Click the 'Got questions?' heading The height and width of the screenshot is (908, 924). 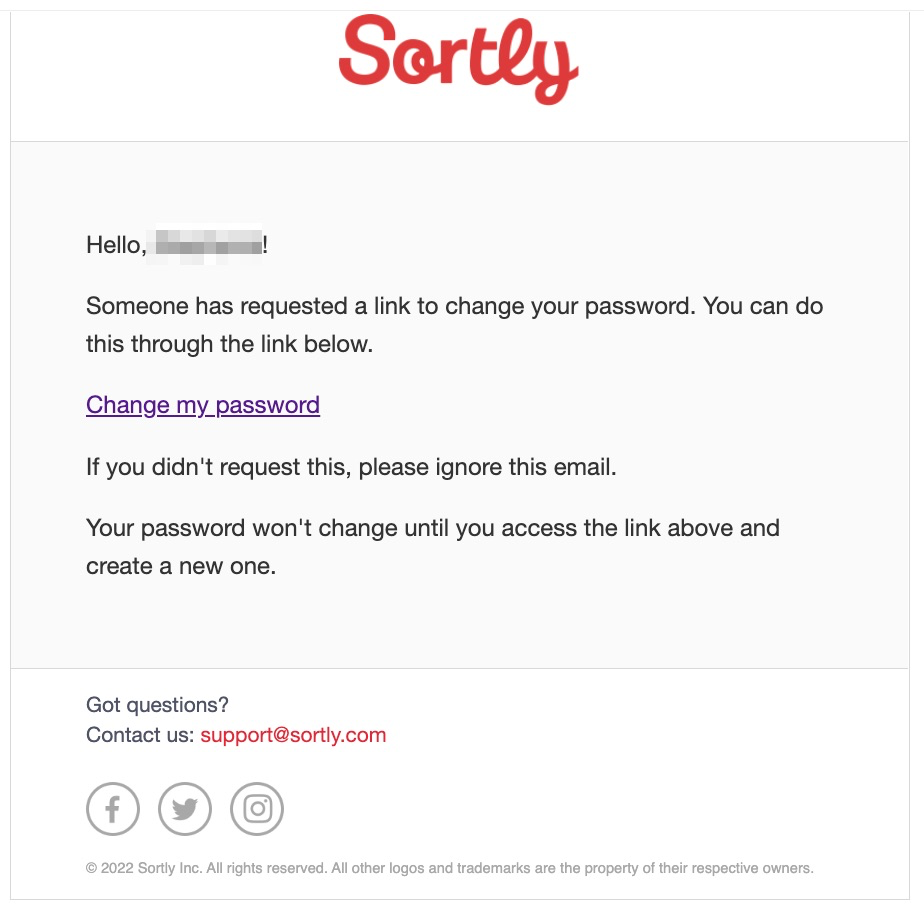point(157,705)
